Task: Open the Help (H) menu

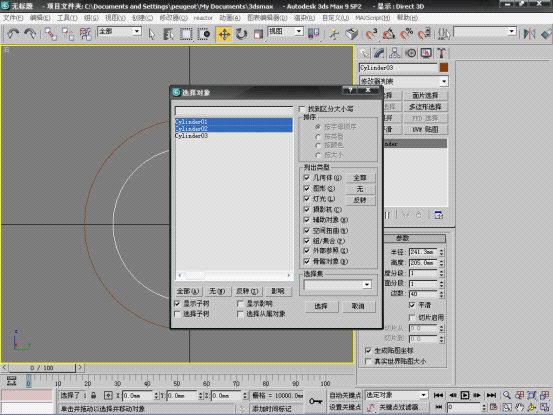Action: coord(407,18)
